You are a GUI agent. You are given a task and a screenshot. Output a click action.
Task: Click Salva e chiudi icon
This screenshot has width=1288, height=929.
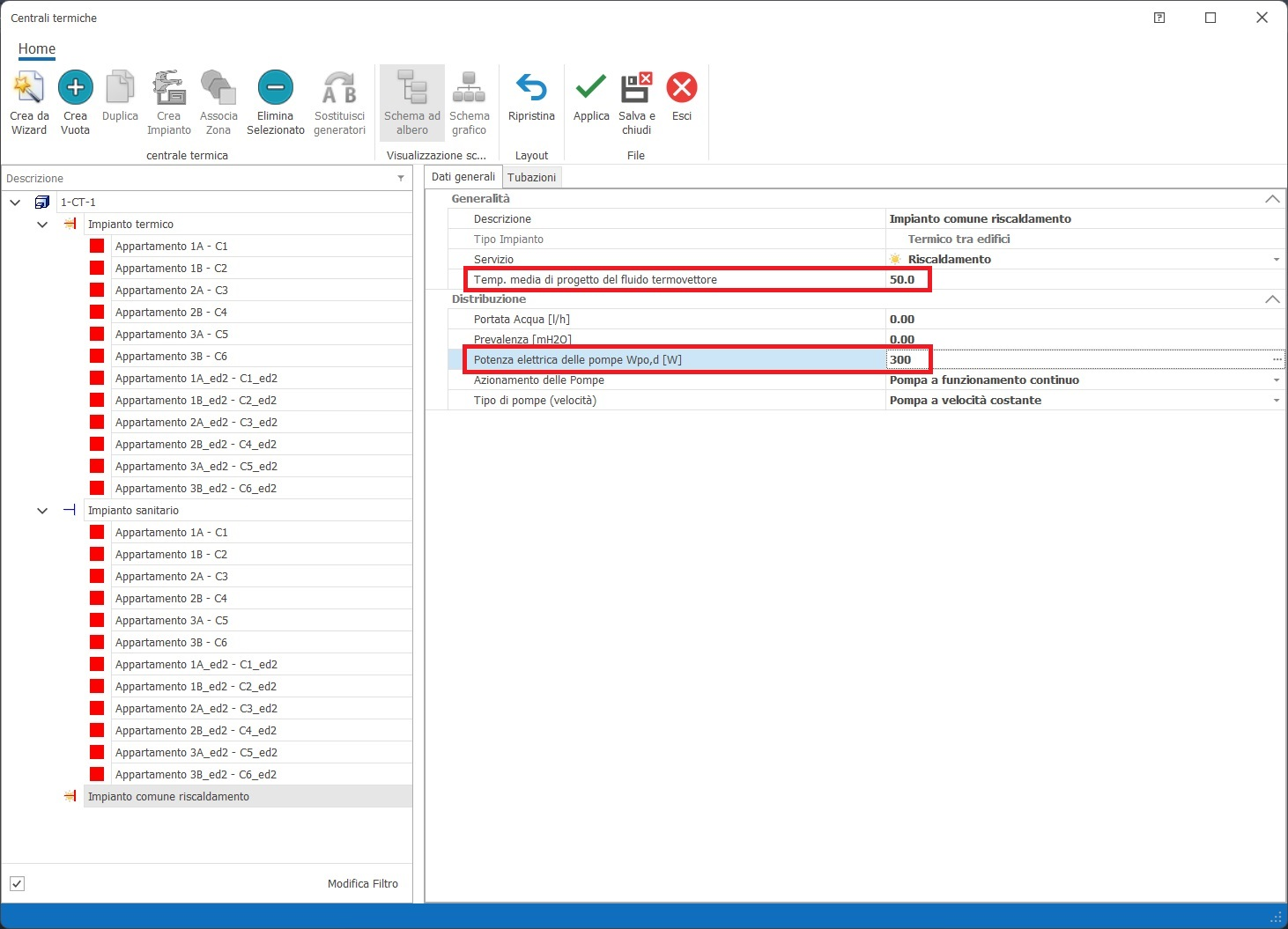[x=636, y=89]
